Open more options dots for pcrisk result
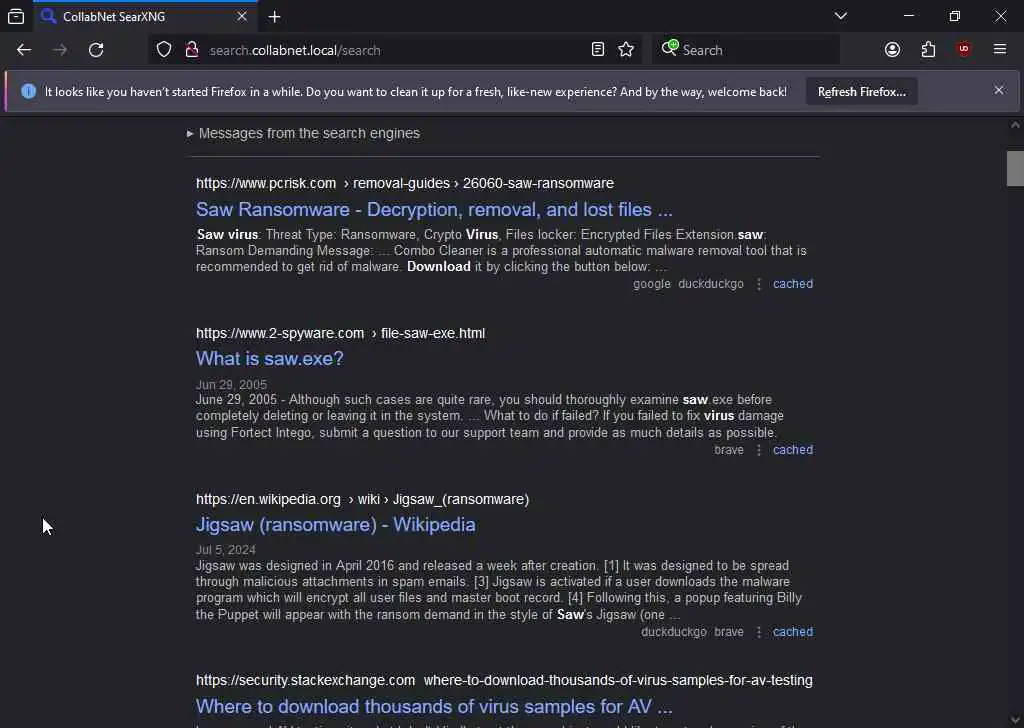This screenshot has height=728, width=1024. [758, 284]
